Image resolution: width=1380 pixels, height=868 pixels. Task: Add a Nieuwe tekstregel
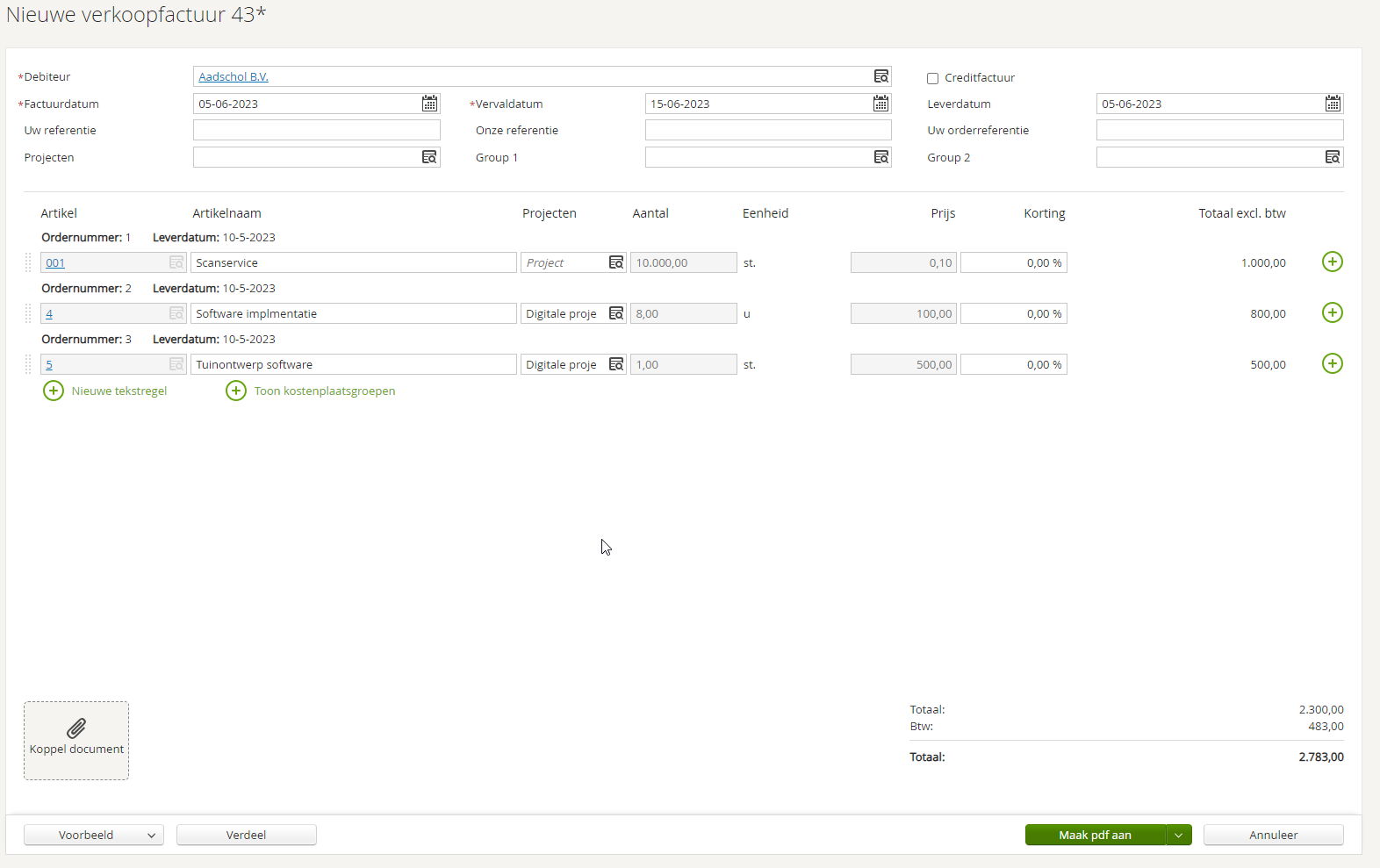pos(105,391)
